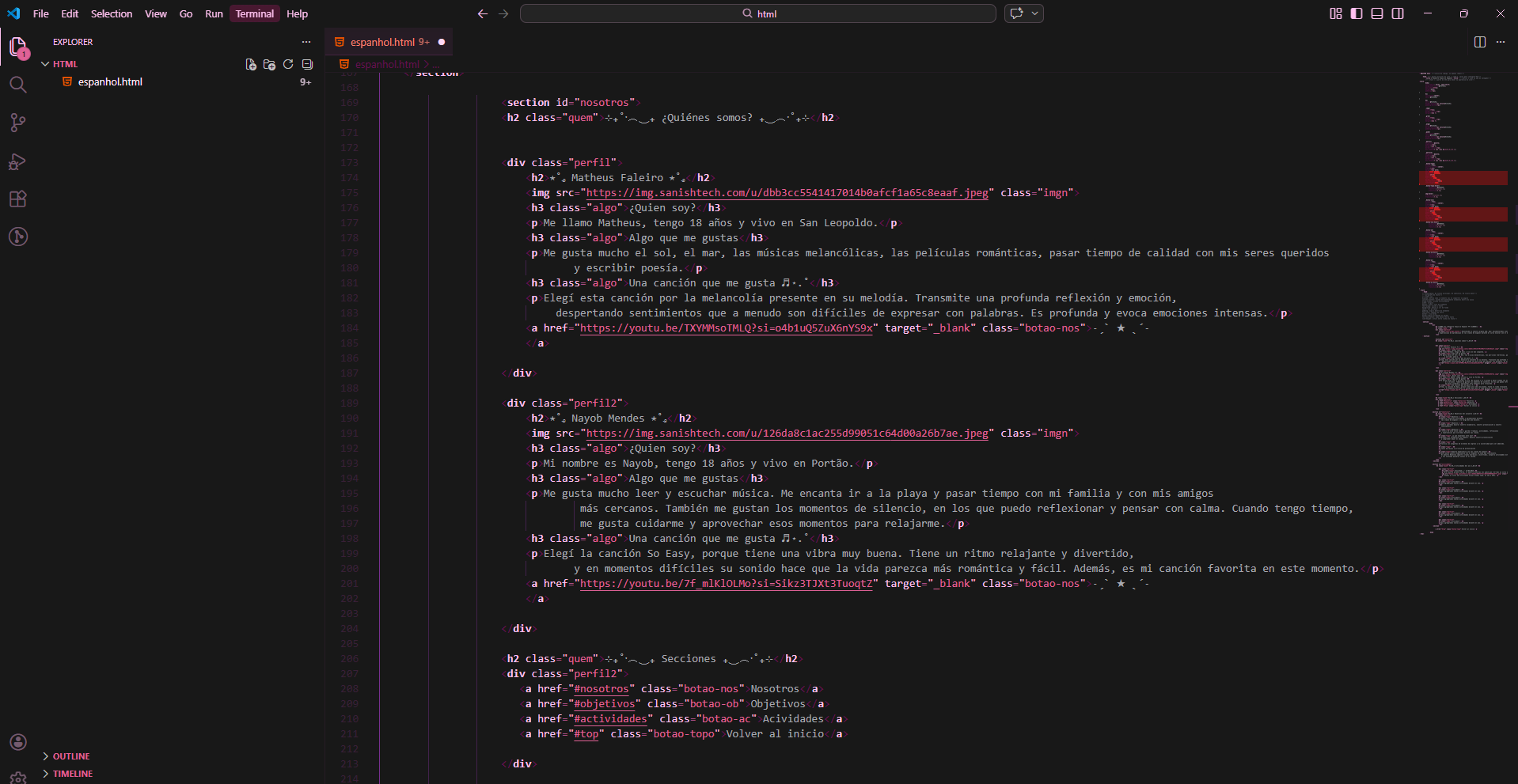This screenshot has height=784, width=1518.
Task: Click the html search box in title bar
Action: (x=757, y=13)
